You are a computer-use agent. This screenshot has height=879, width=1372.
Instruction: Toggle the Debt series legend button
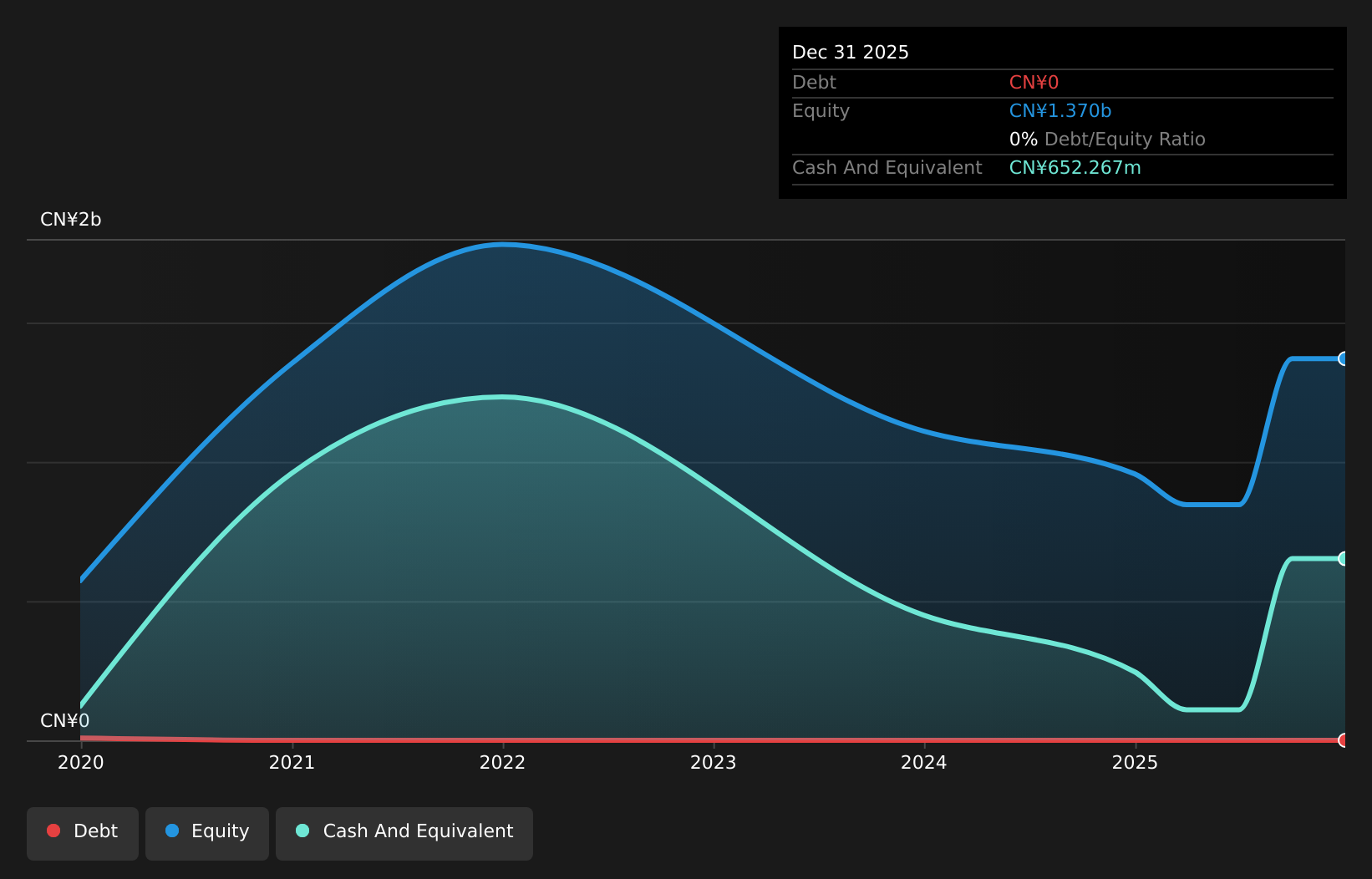tap(83, 833)
